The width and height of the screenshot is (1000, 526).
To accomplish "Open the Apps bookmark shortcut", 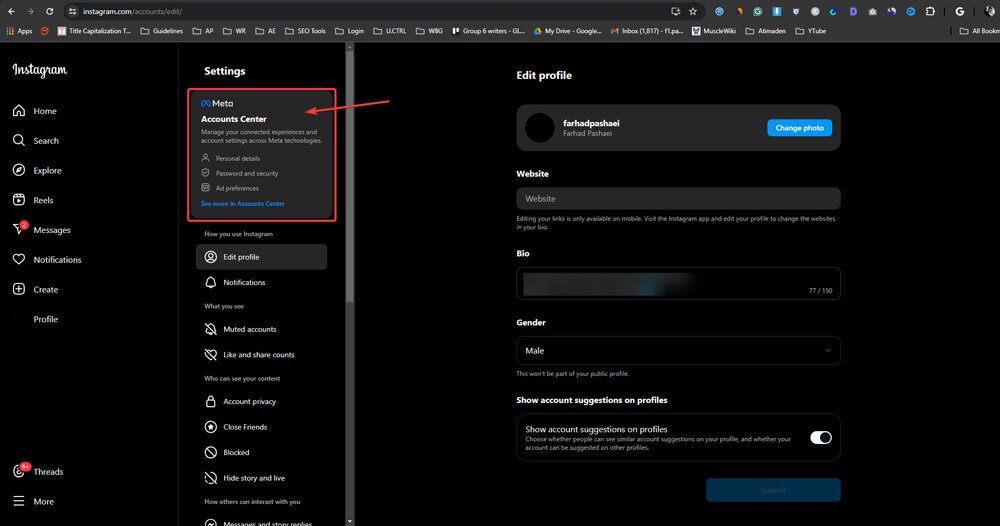I will point(19,31).
